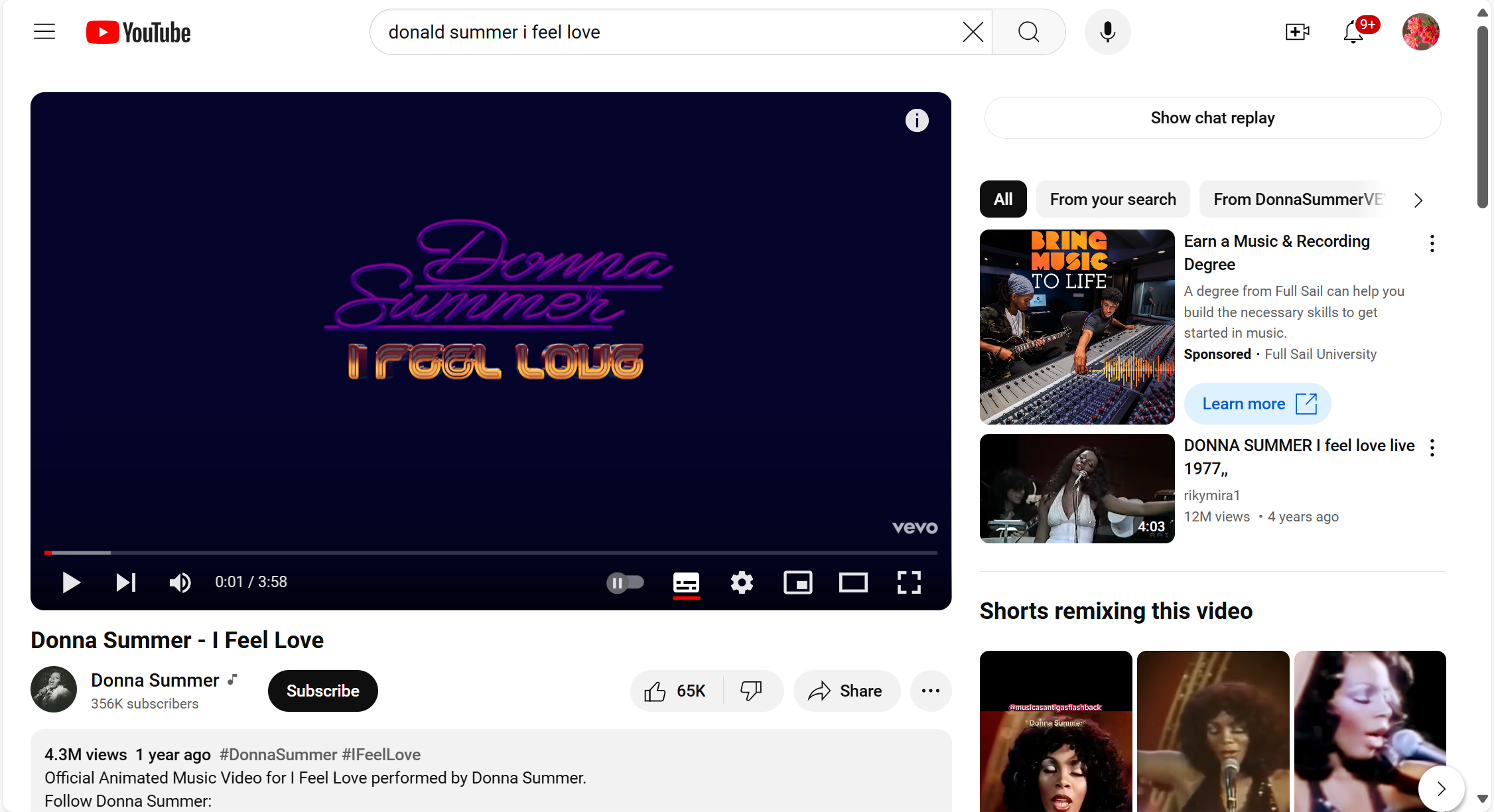Mute the video volume

coord(180,582)
